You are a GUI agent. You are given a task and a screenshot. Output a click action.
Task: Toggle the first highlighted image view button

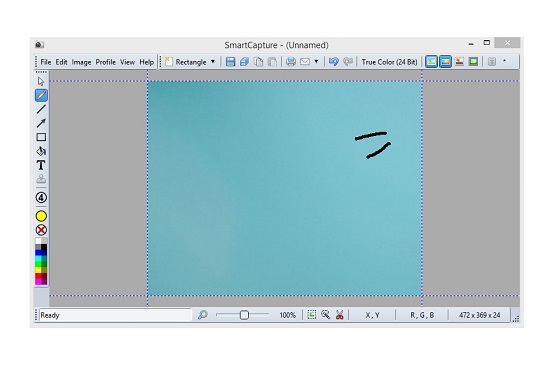431,62
